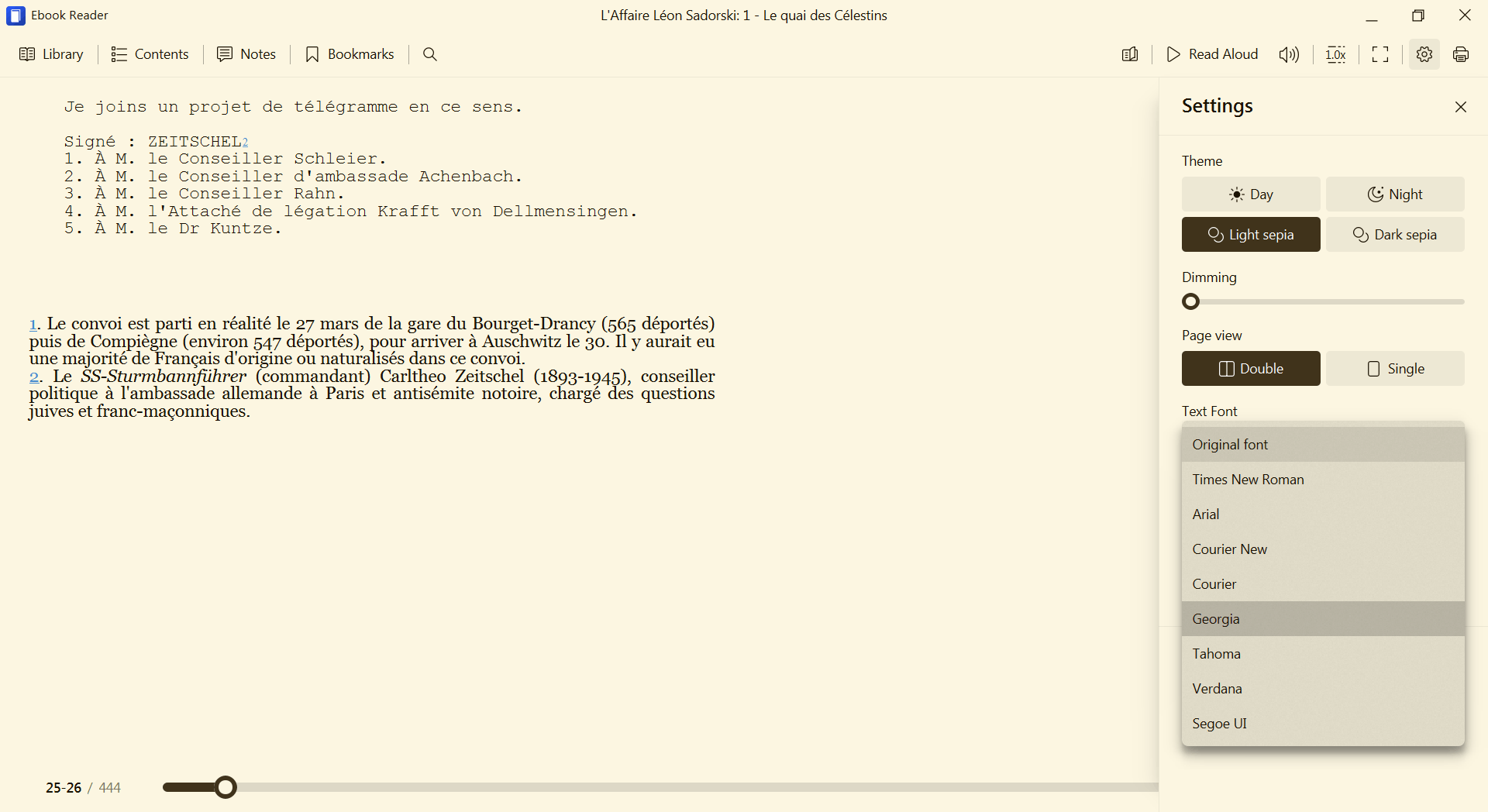1488x812 pixels.
Task: Select Times New Roman font option
Action: coord(1322,480)
